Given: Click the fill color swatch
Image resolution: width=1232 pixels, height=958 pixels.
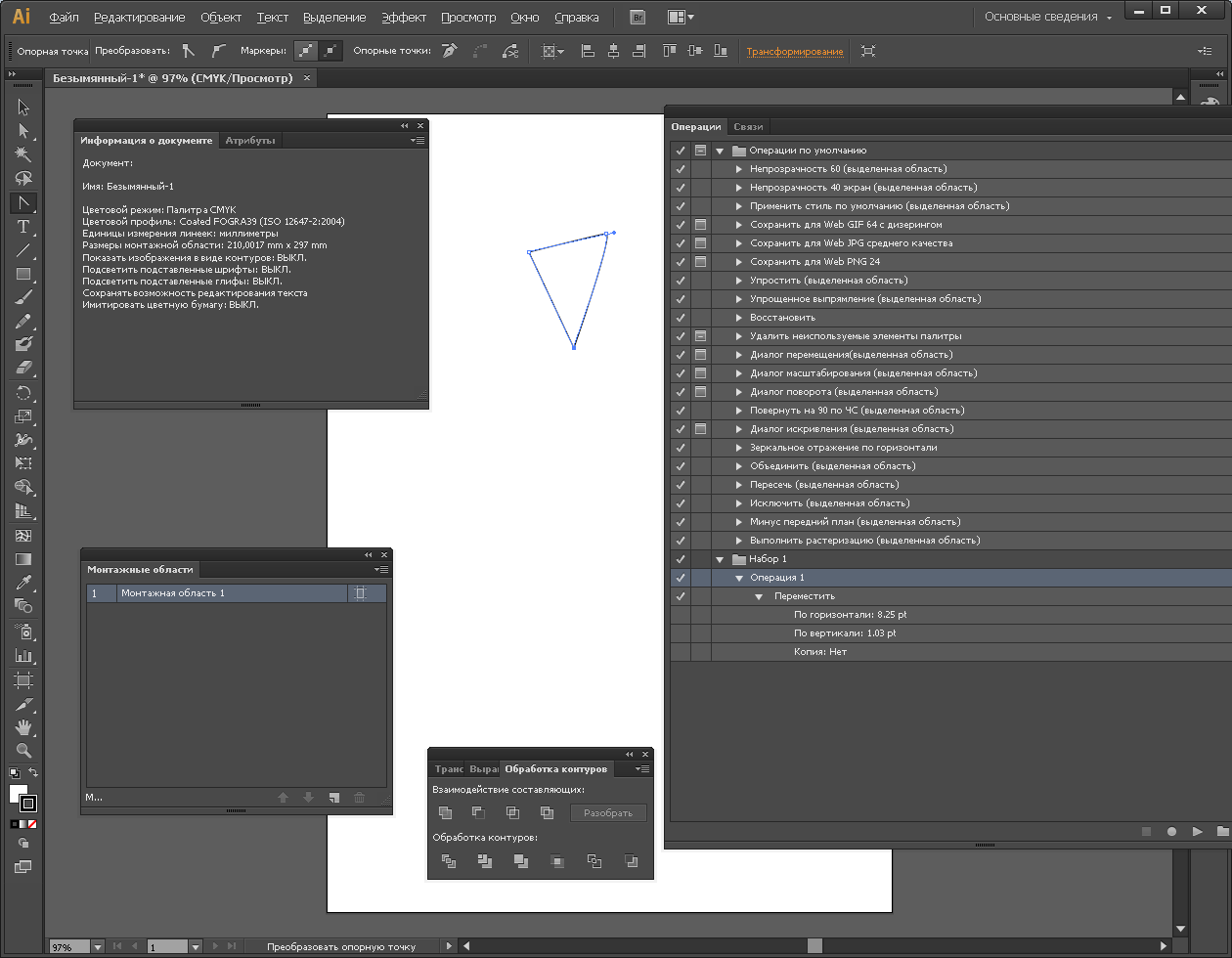Looking at the screenshot, I should pyautogui.click(x=19, y=793).
